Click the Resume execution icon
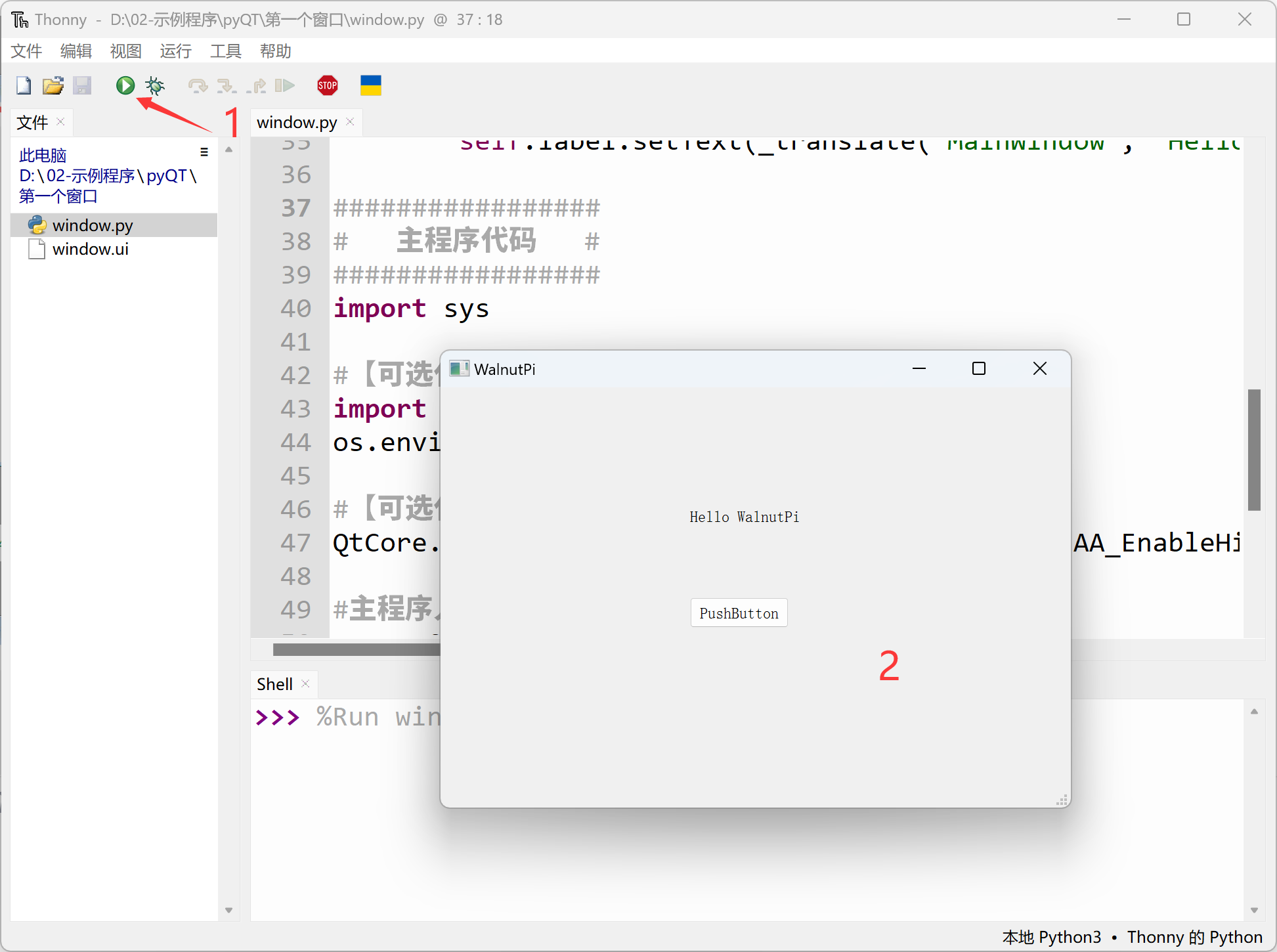The height and width of the screenshot is (952, 1277). pyautogui.click(x=284, y=85)
